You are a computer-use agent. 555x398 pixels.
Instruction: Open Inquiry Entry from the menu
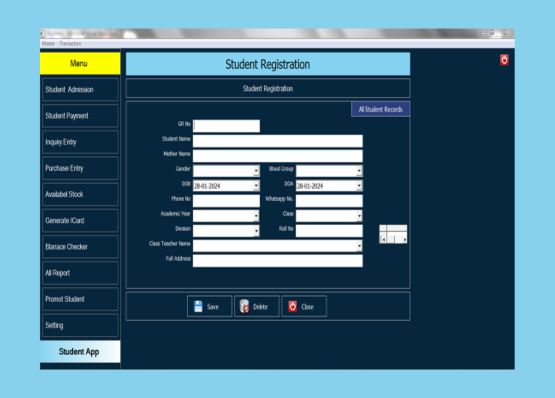(80, 142)
